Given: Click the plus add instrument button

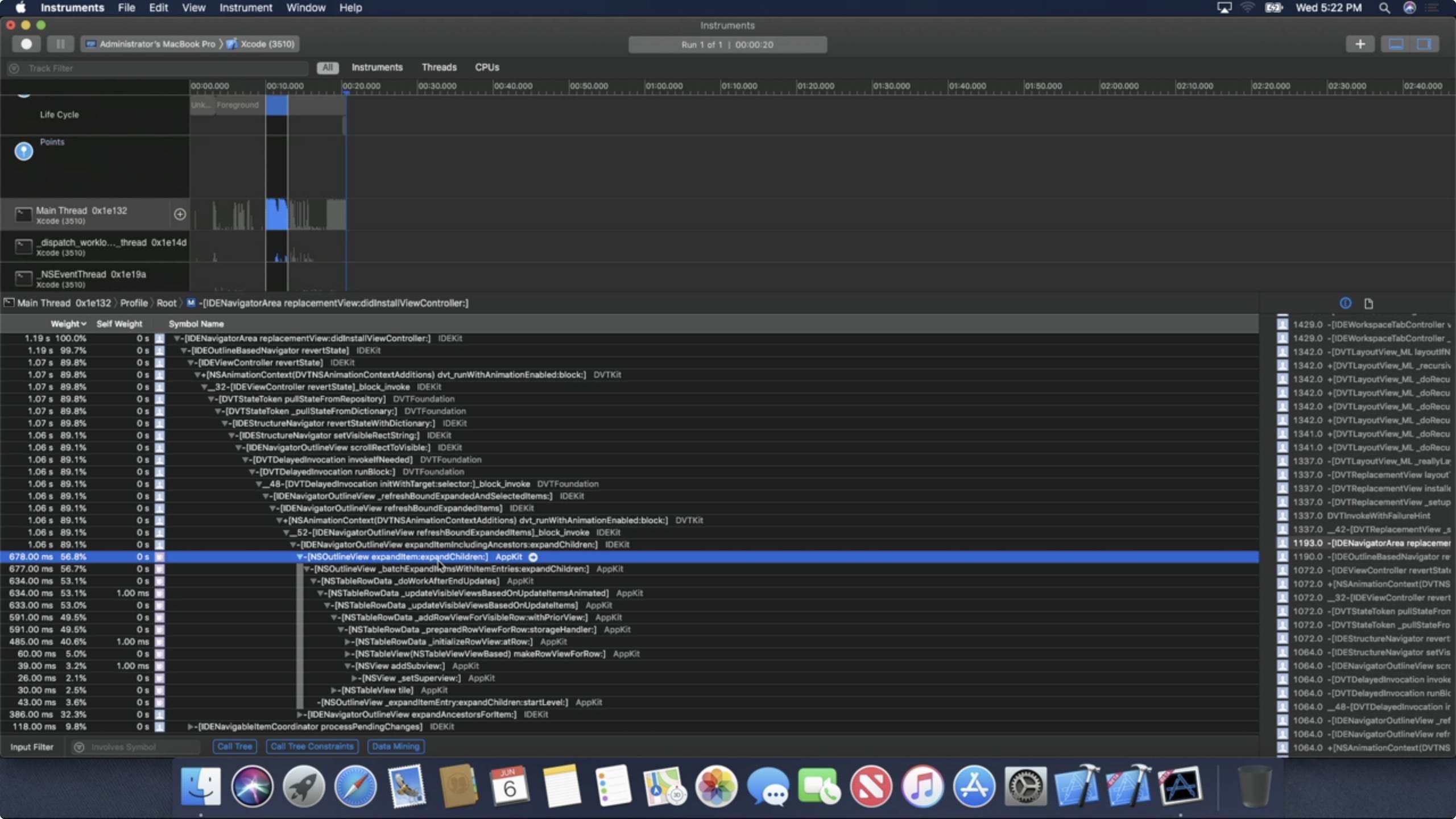Looking at the screenshot, I should click(x=1360, y=44).
